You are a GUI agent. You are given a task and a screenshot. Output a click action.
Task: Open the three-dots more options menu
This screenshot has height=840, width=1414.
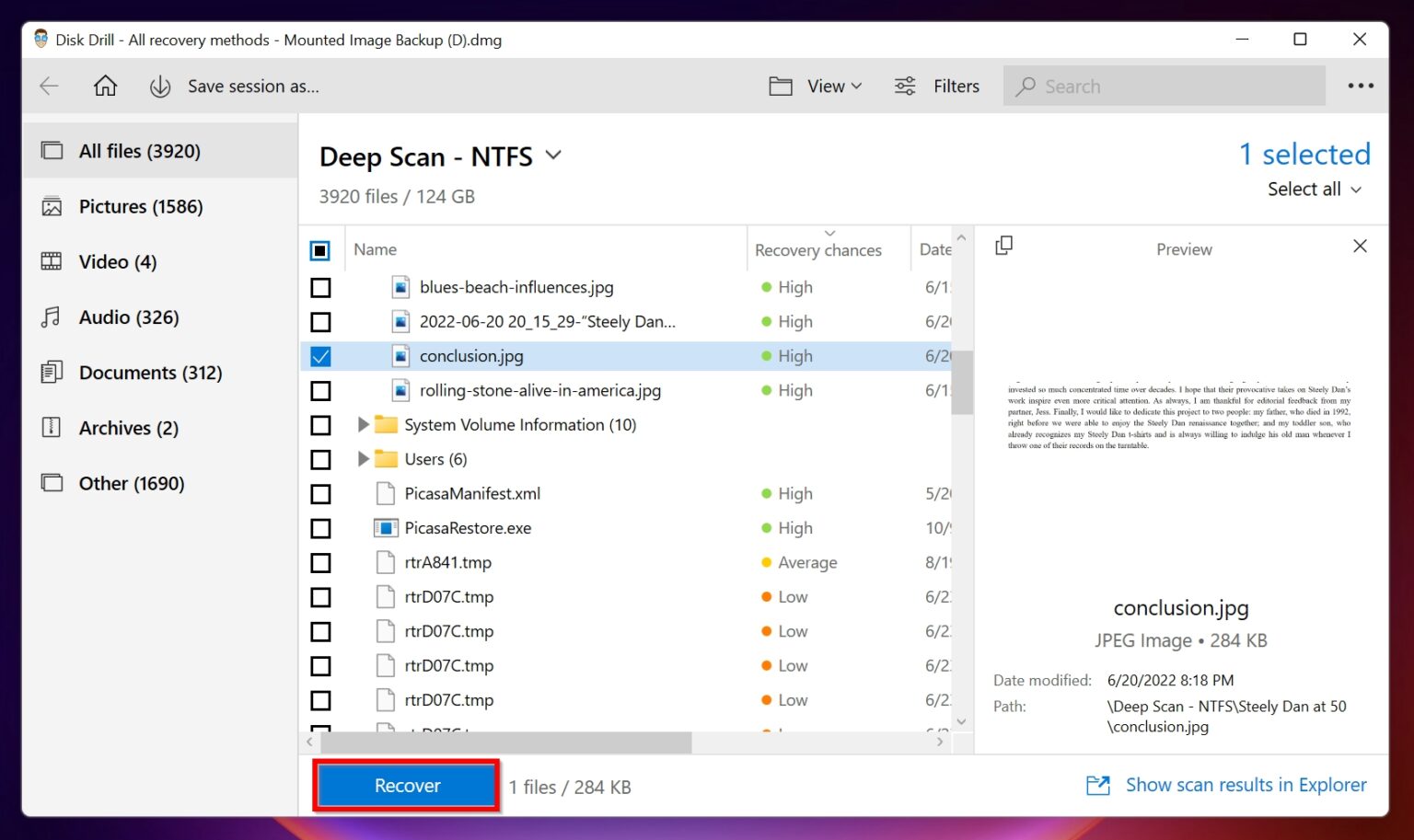(x=1360, y=86)
